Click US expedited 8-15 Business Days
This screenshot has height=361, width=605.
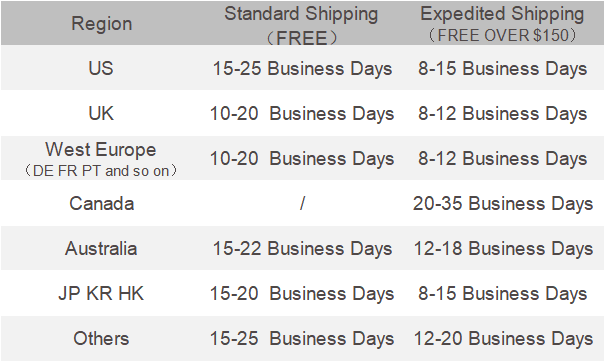[503, 69]
